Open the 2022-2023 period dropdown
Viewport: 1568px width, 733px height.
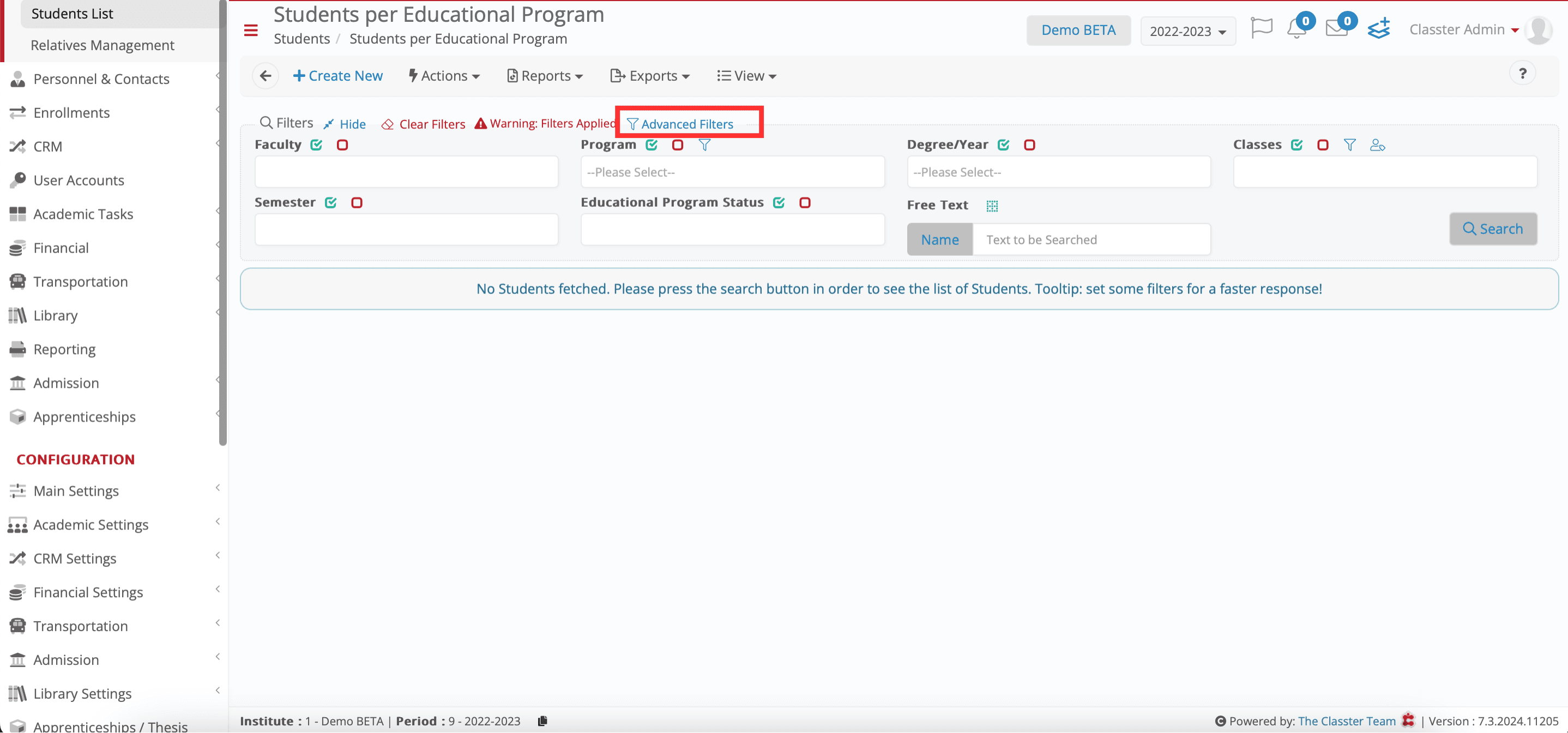pos(1187,31)
